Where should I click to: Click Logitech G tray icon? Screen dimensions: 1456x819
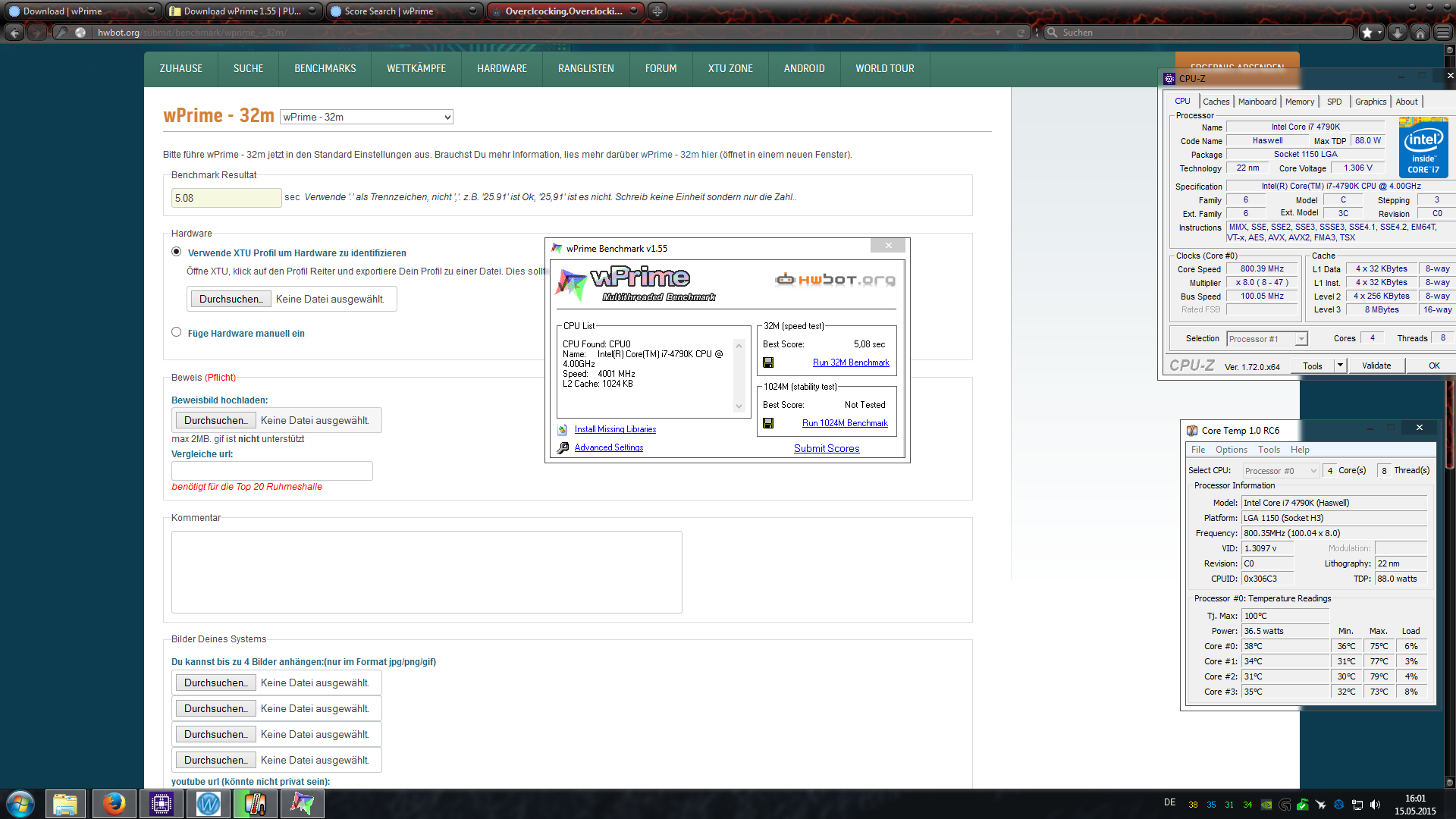coord(1285,805)
